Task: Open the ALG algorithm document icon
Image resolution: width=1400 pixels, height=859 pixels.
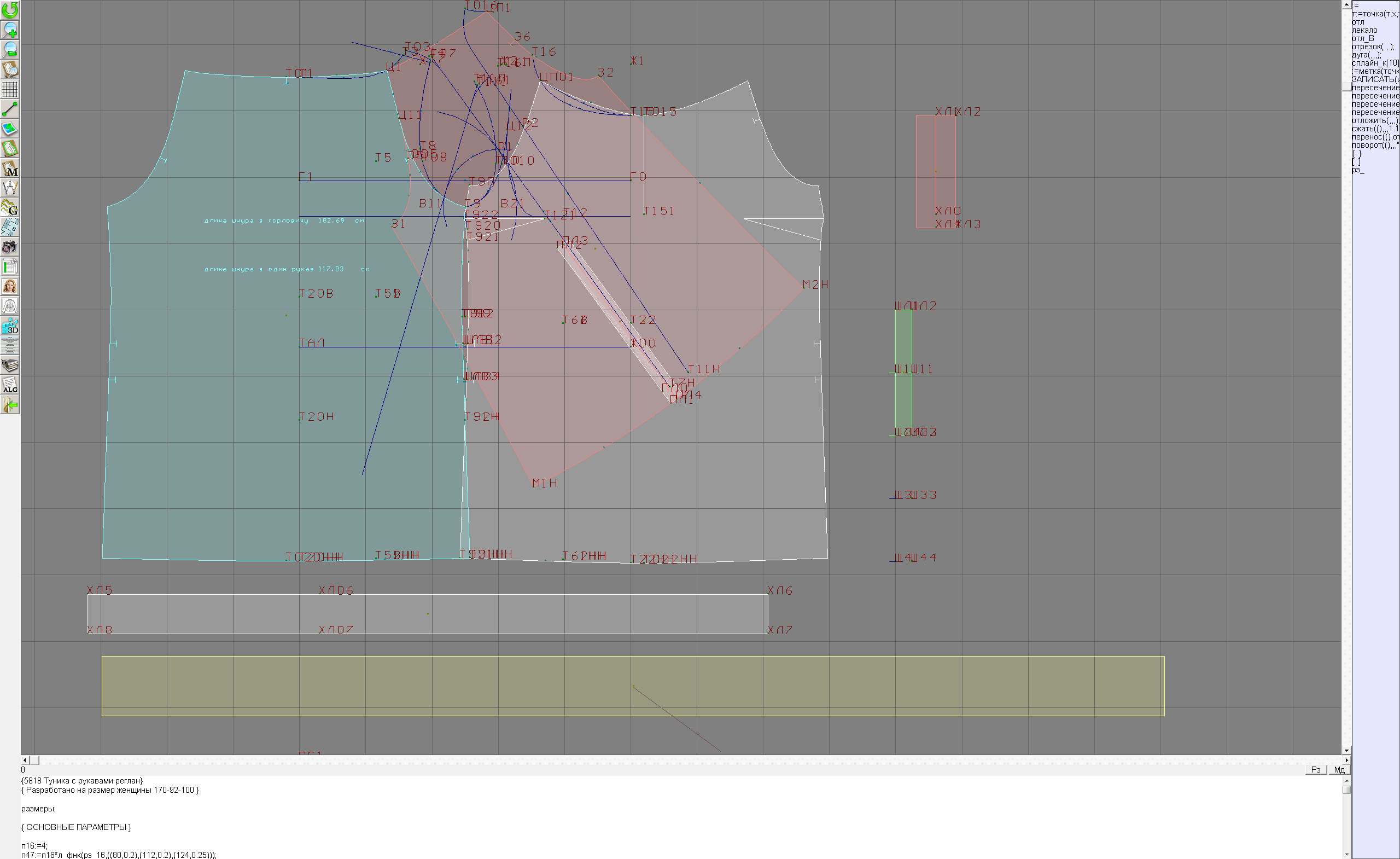Action: pos(10,385)
